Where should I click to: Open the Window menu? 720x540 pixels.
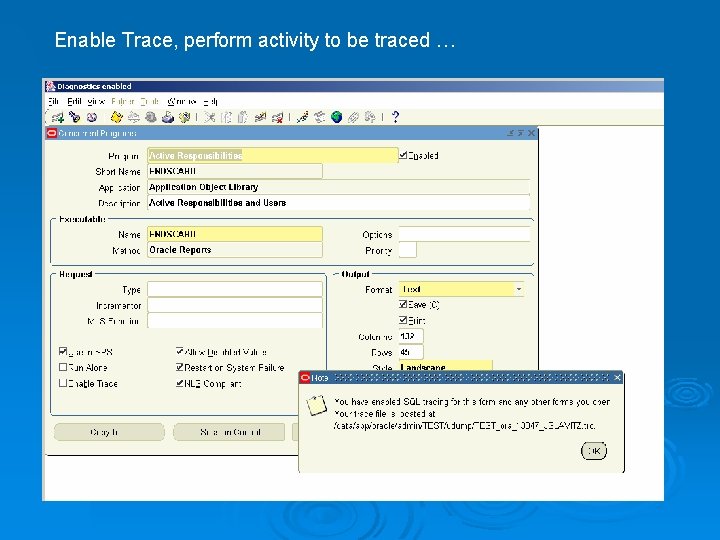coord(182,101)
